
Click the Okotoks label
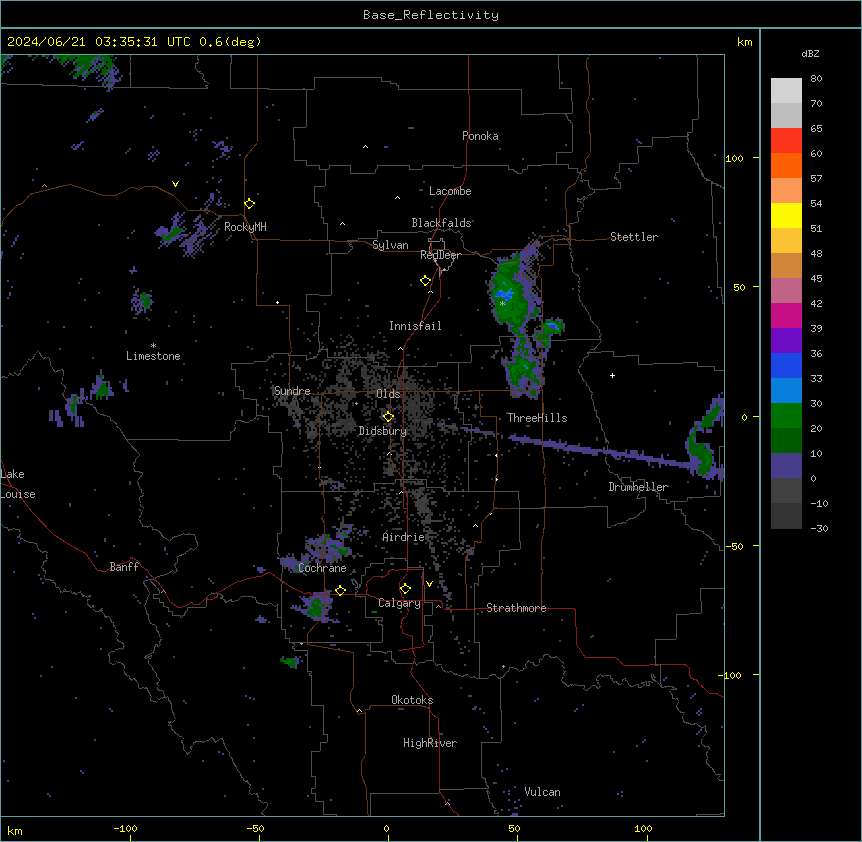pos(412,700)
